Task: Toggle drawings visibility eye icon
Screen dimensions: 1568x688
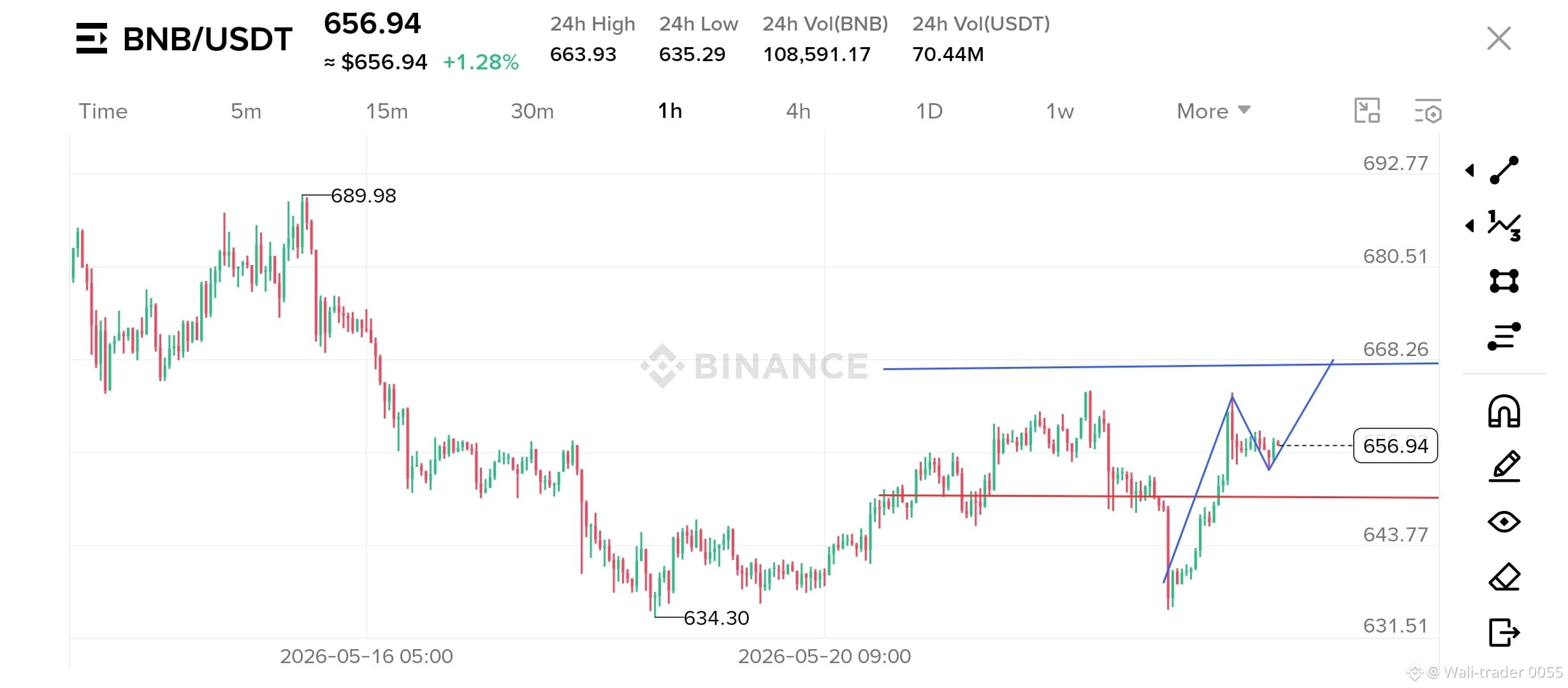Action: pos(1504,522)
